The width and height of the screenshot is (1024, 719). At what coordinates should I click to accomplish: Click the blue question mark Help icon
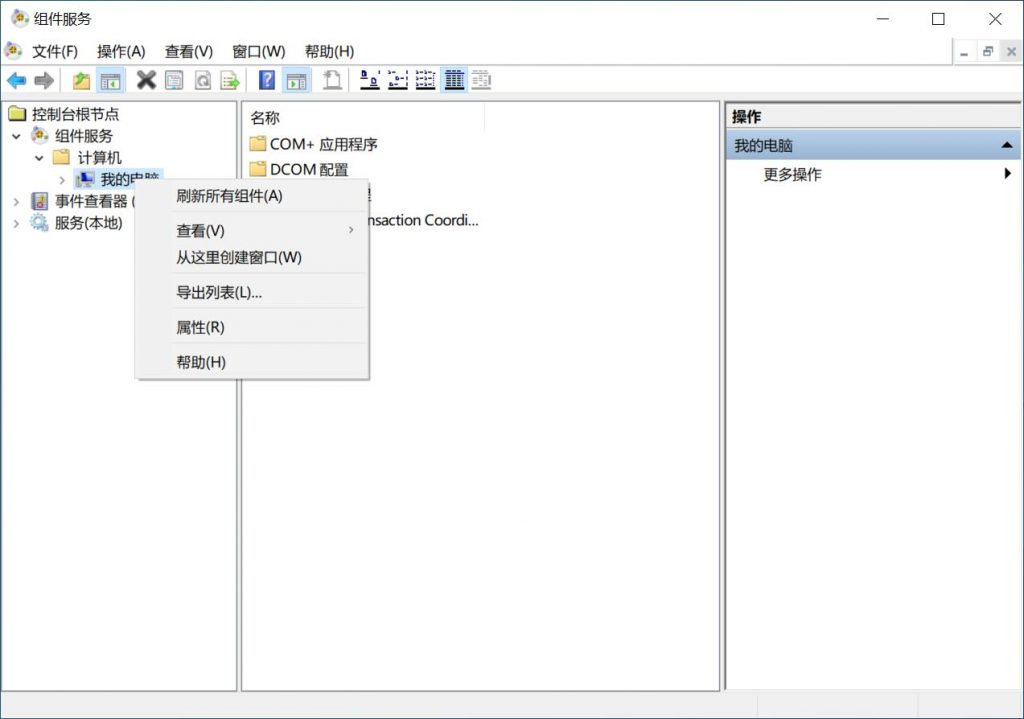point(267,80)
